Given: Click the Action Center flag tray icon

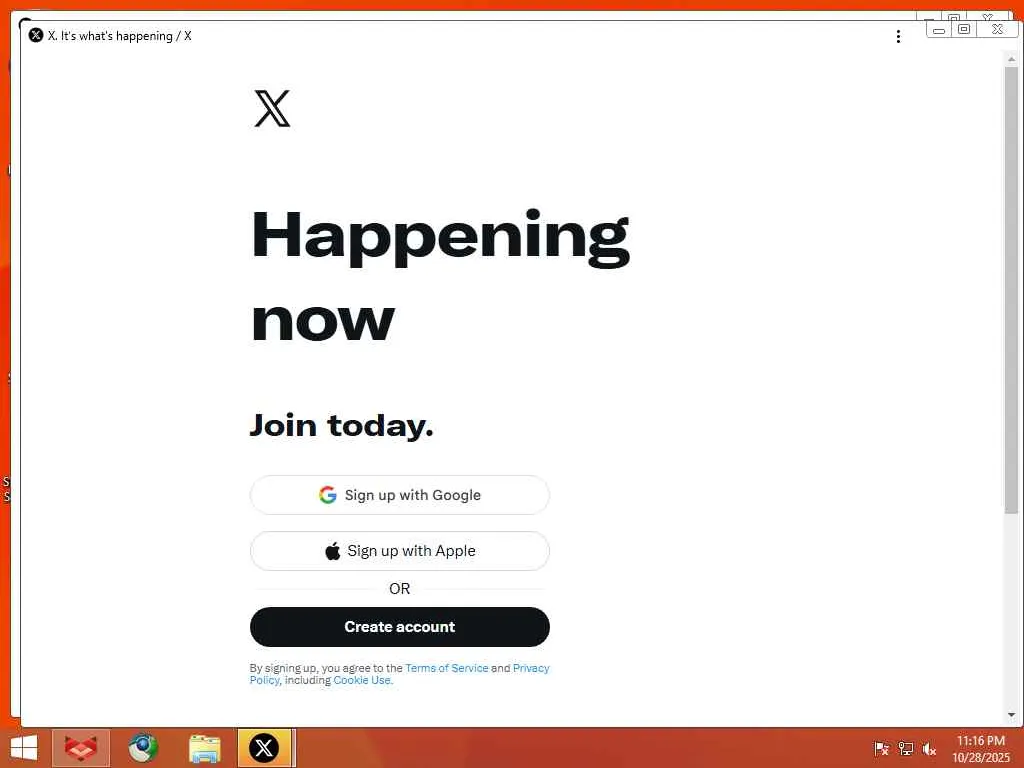Looking at the screenshot, I should [x=881, y=748].
